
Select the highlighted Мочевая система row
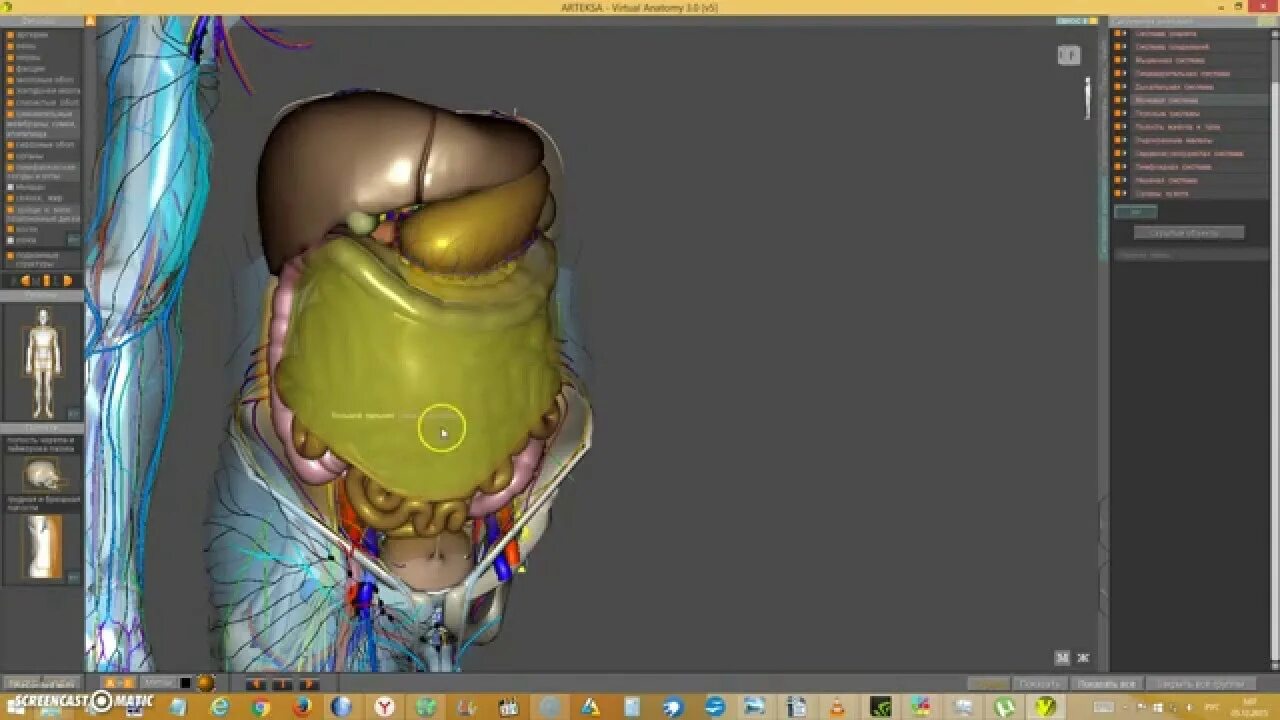pyautogui.click(x=1190, y=100)
